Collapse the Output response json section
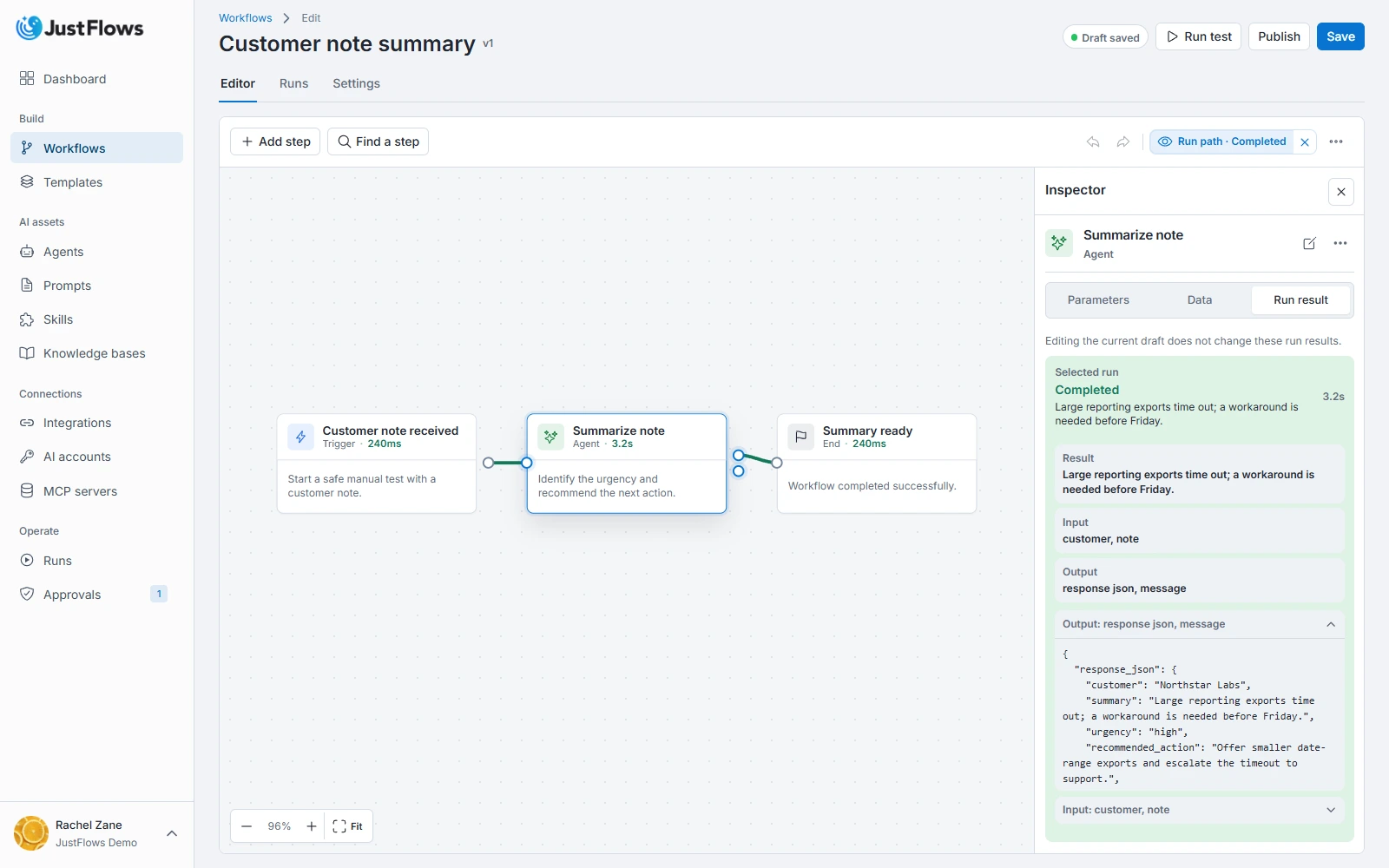 [x=1199, y=624]
